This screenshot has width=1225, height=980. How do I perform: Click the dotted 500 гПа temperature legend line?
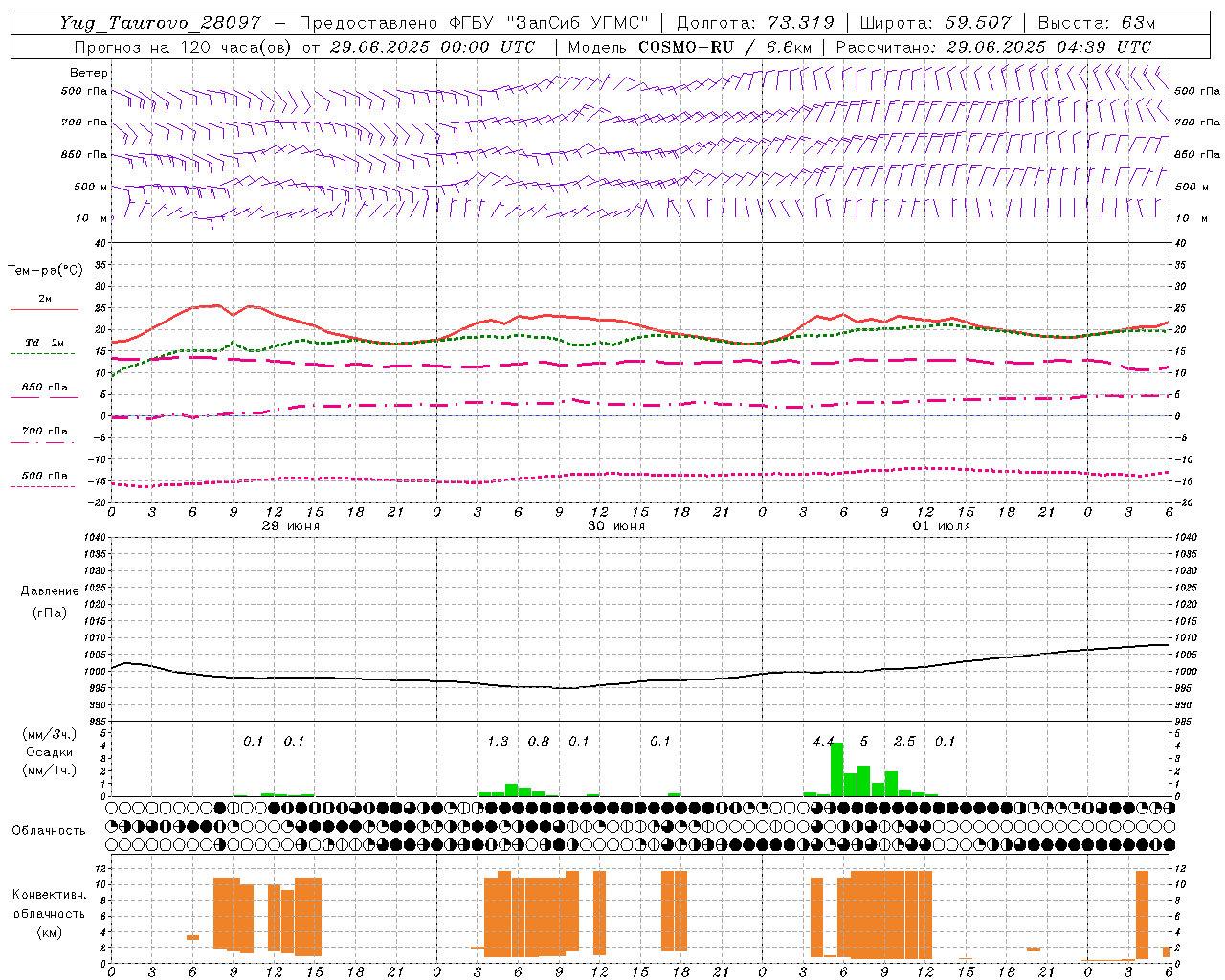point(42,487)
